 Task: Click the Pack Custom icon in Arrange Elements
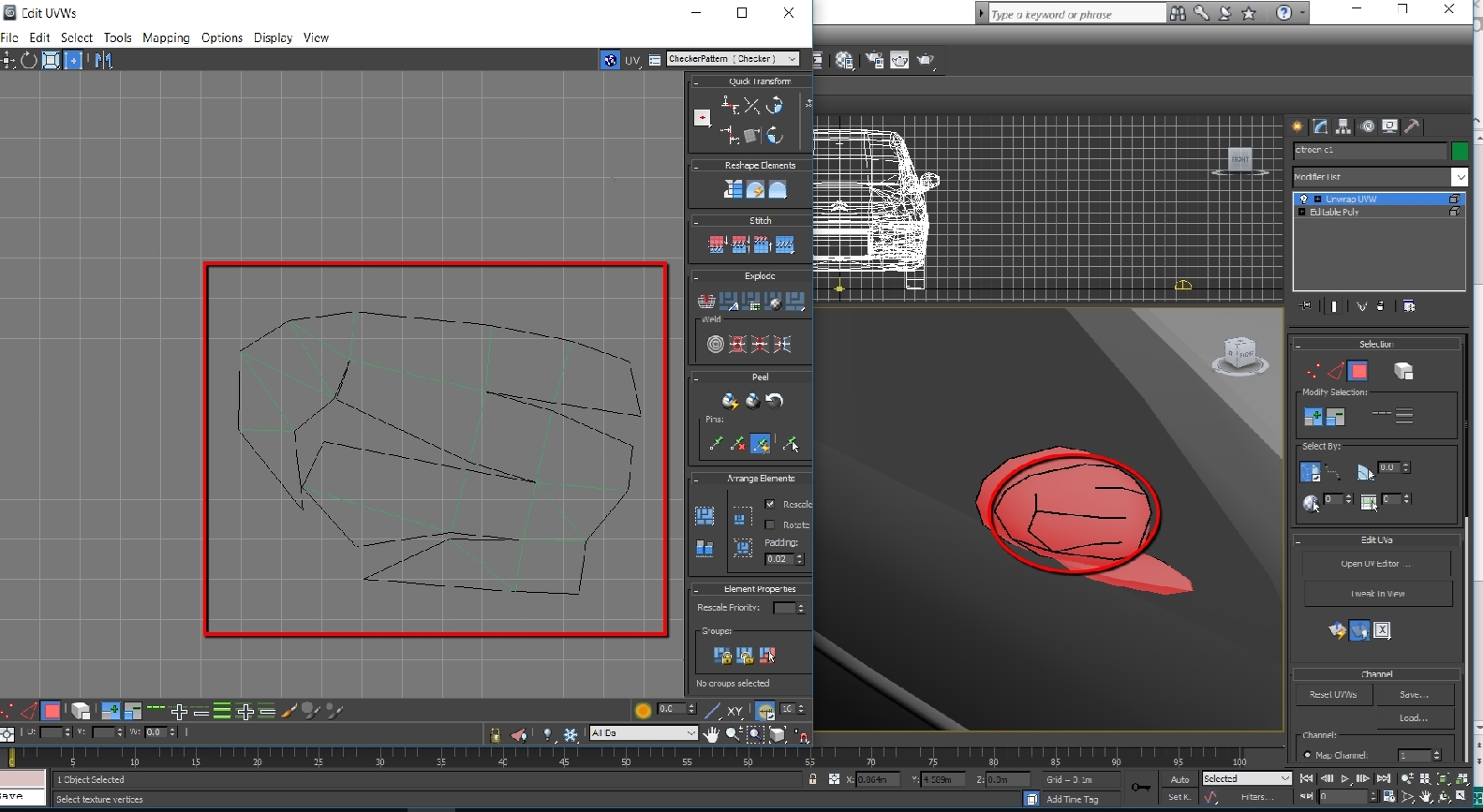pos(704,517)
